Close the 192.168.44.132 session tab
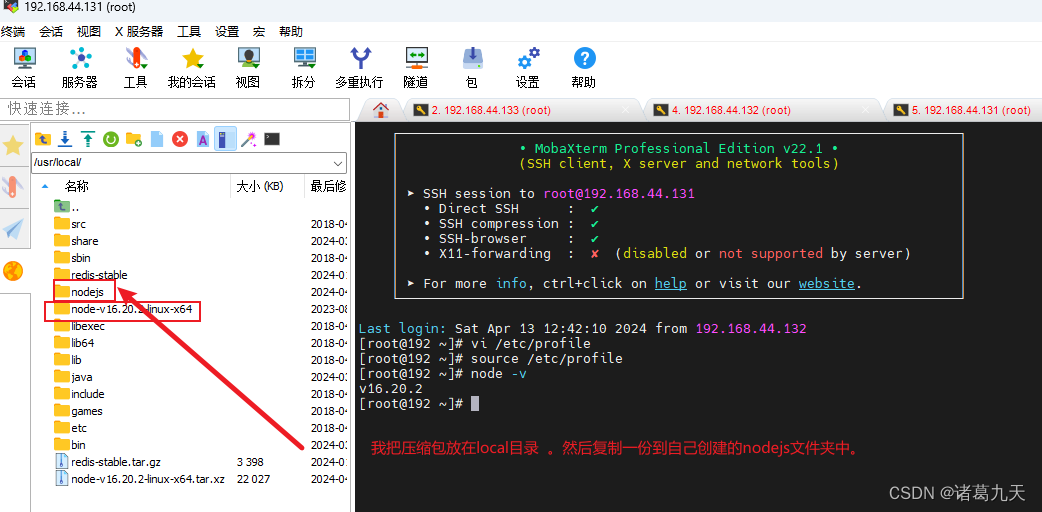Viewport: 1042px width, 512px height. (x=865, y=110)
